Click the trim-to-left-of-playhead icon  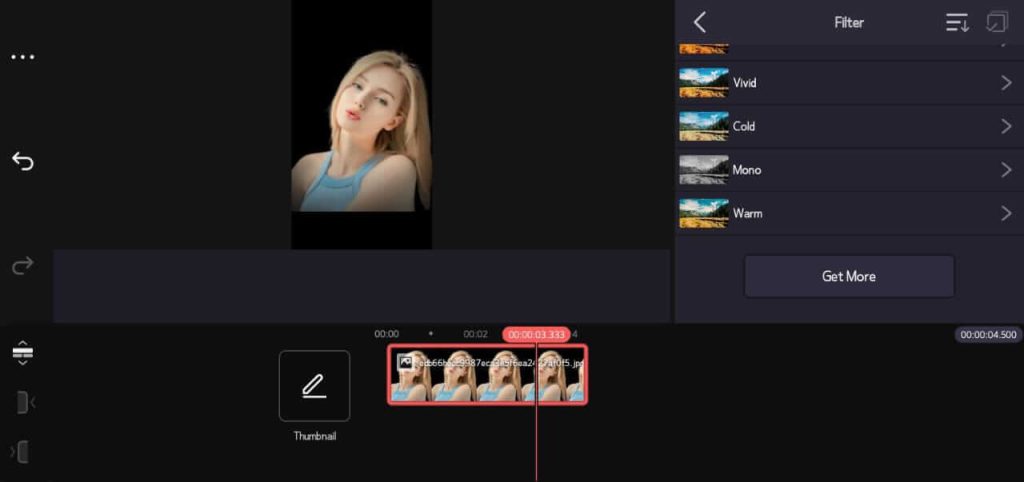[25, 402]
